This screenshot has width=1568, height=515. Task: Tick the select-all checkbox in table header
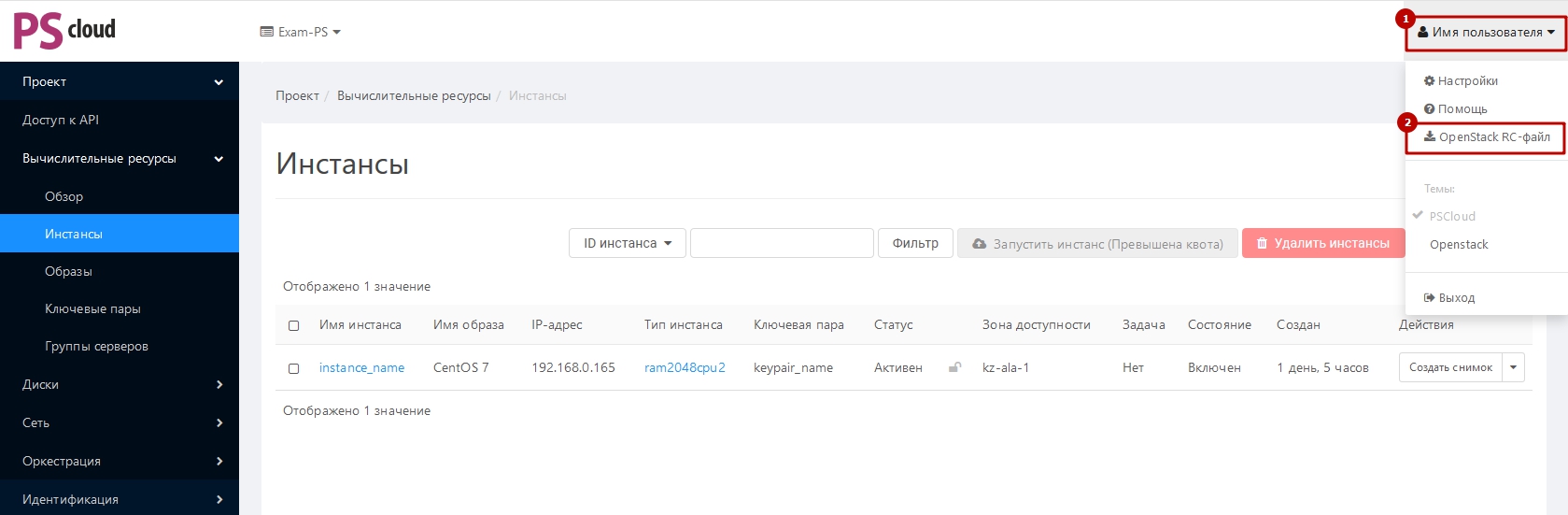293,325
